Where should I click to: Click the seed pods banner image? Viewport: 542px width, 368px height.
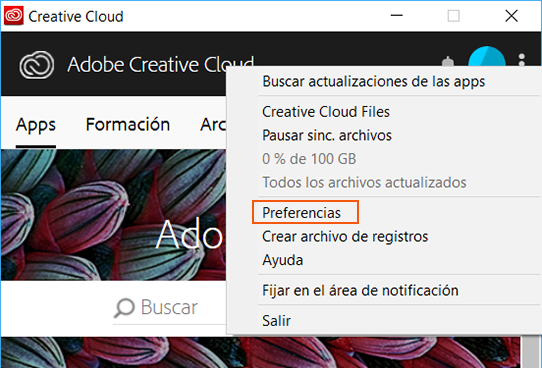pyautogui.click(x=113, y=214)
